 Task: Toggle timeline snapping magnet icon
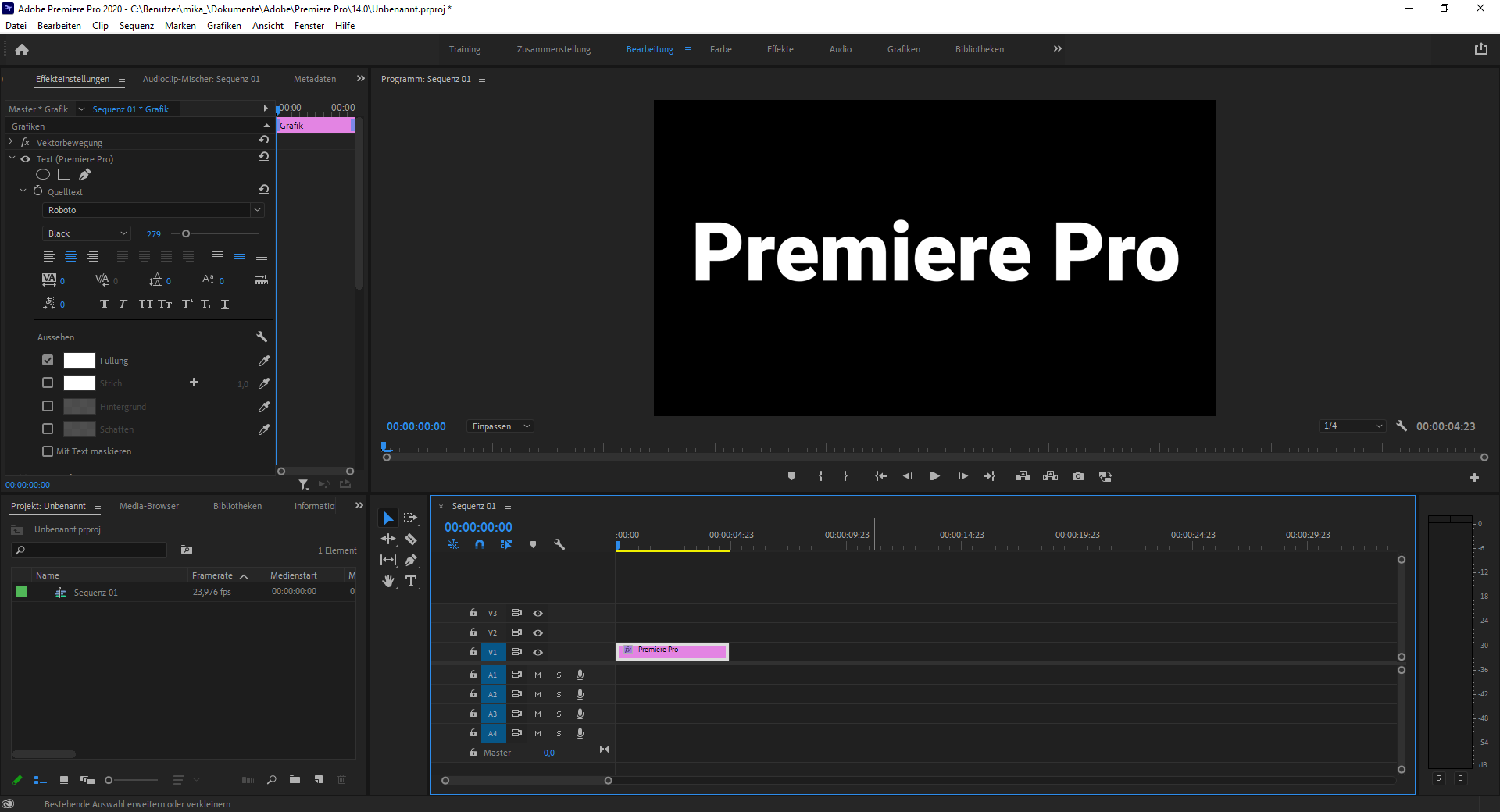480,545
